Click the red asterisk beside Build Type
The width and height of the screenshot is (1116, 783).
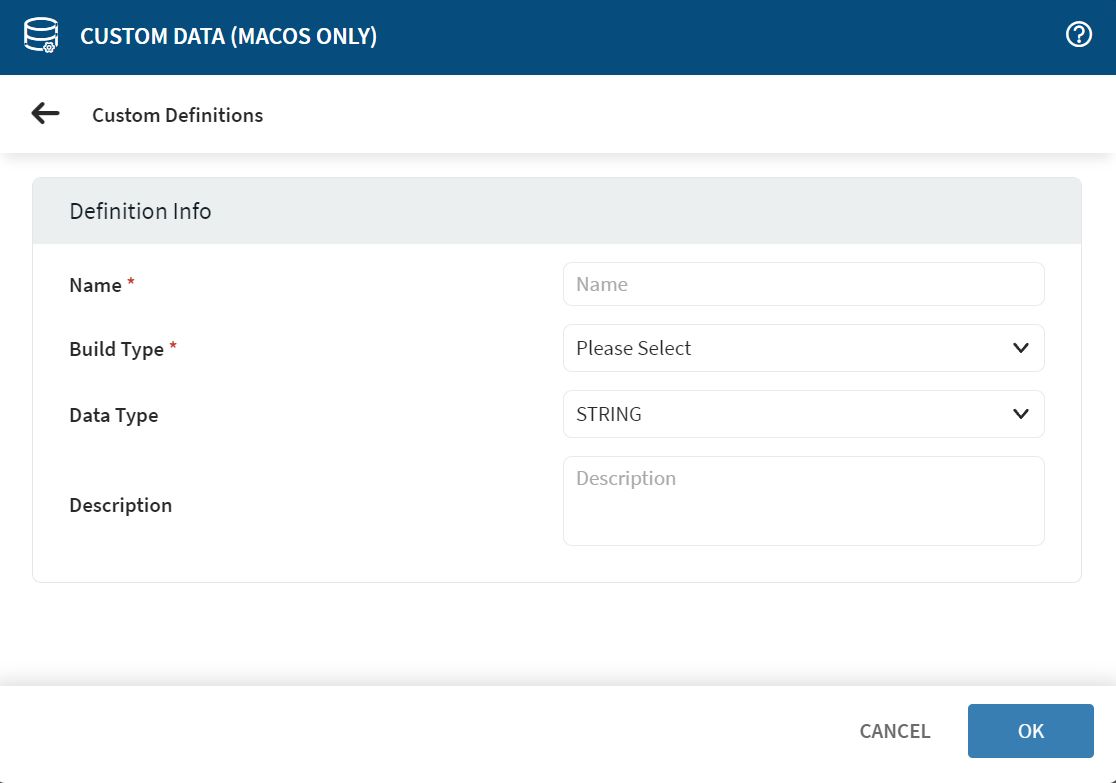(x=173, y=348)
